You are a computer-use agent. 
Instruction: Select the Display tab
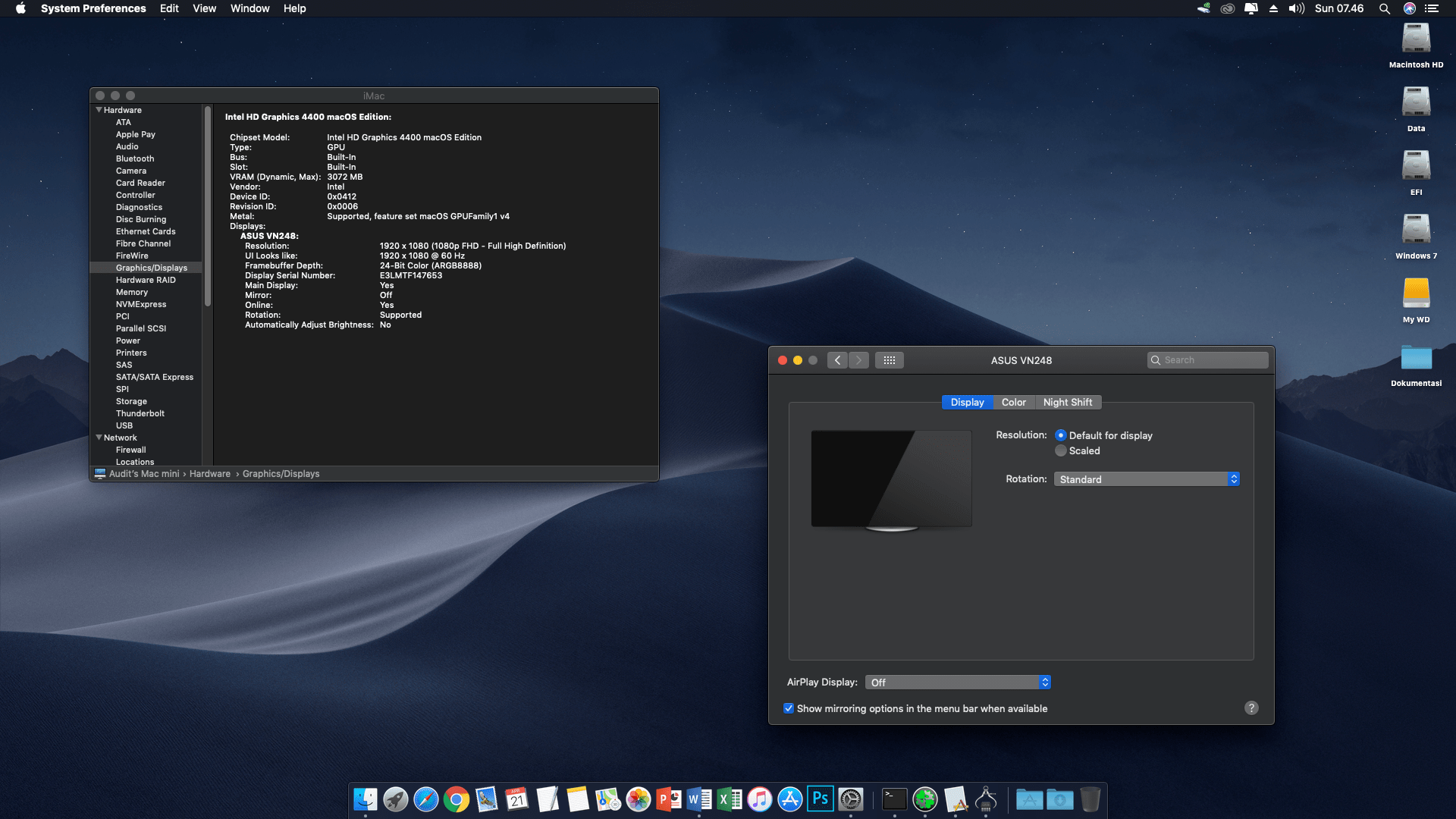[968, 403]
